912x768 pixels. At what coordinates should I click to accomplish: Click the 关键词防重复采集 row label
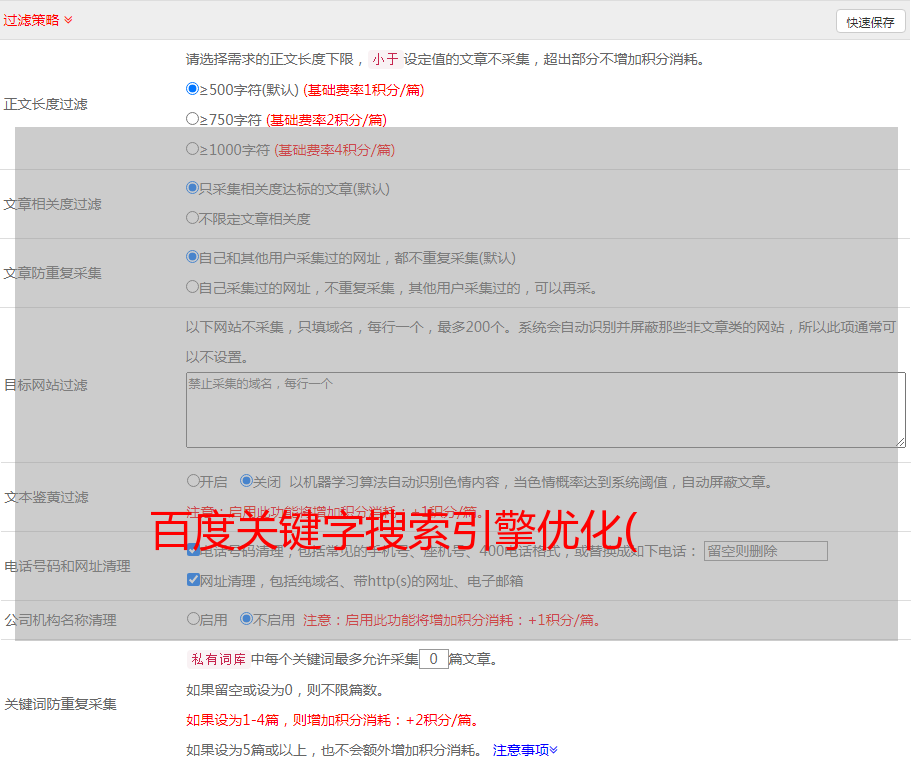click(60, 704)
